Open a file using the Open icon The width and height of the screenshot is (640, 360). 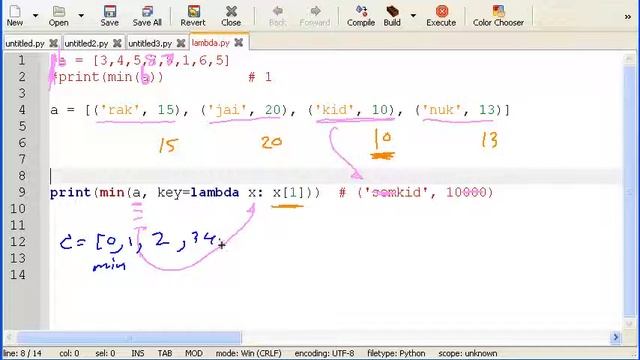59,16
